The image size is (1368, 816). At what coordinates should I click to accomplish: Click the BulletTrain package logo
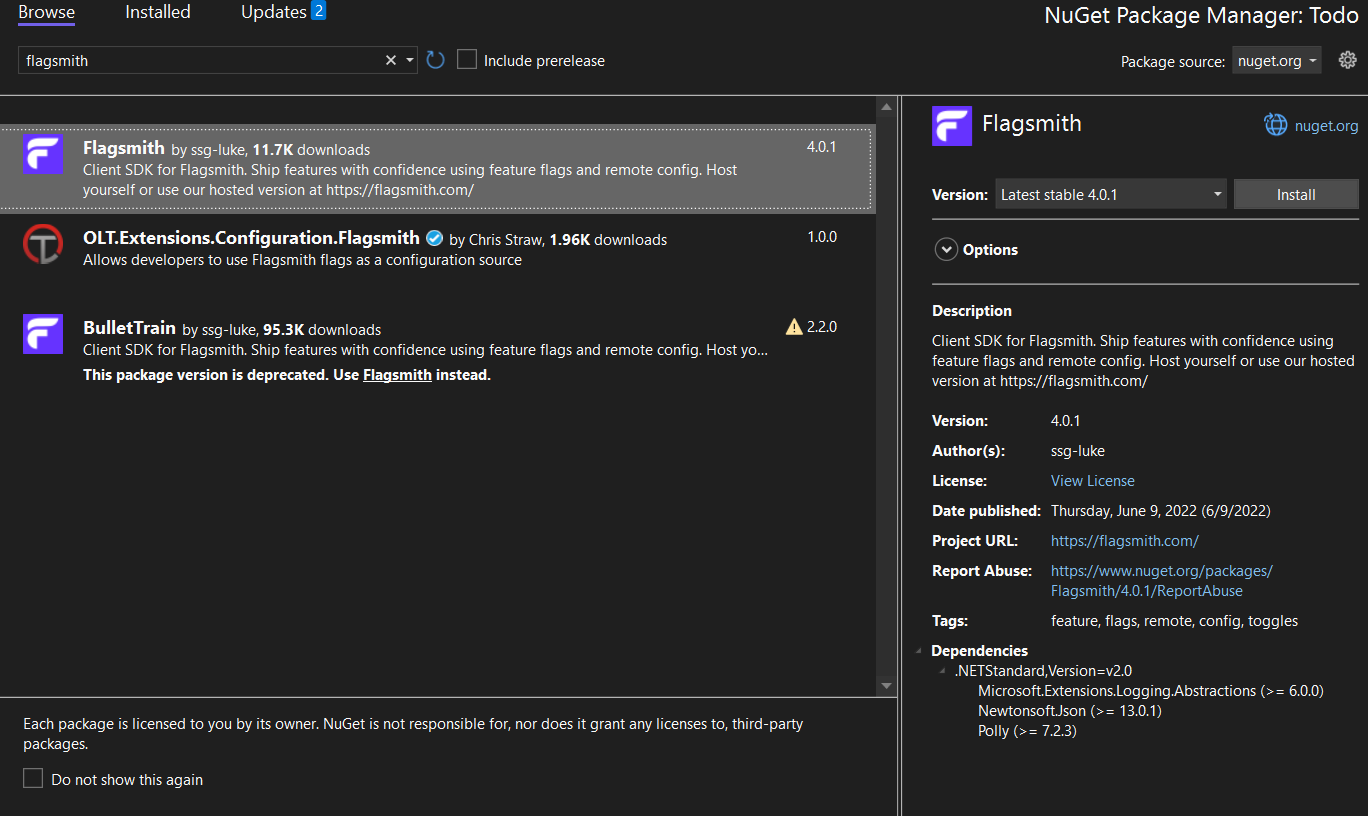43,334
